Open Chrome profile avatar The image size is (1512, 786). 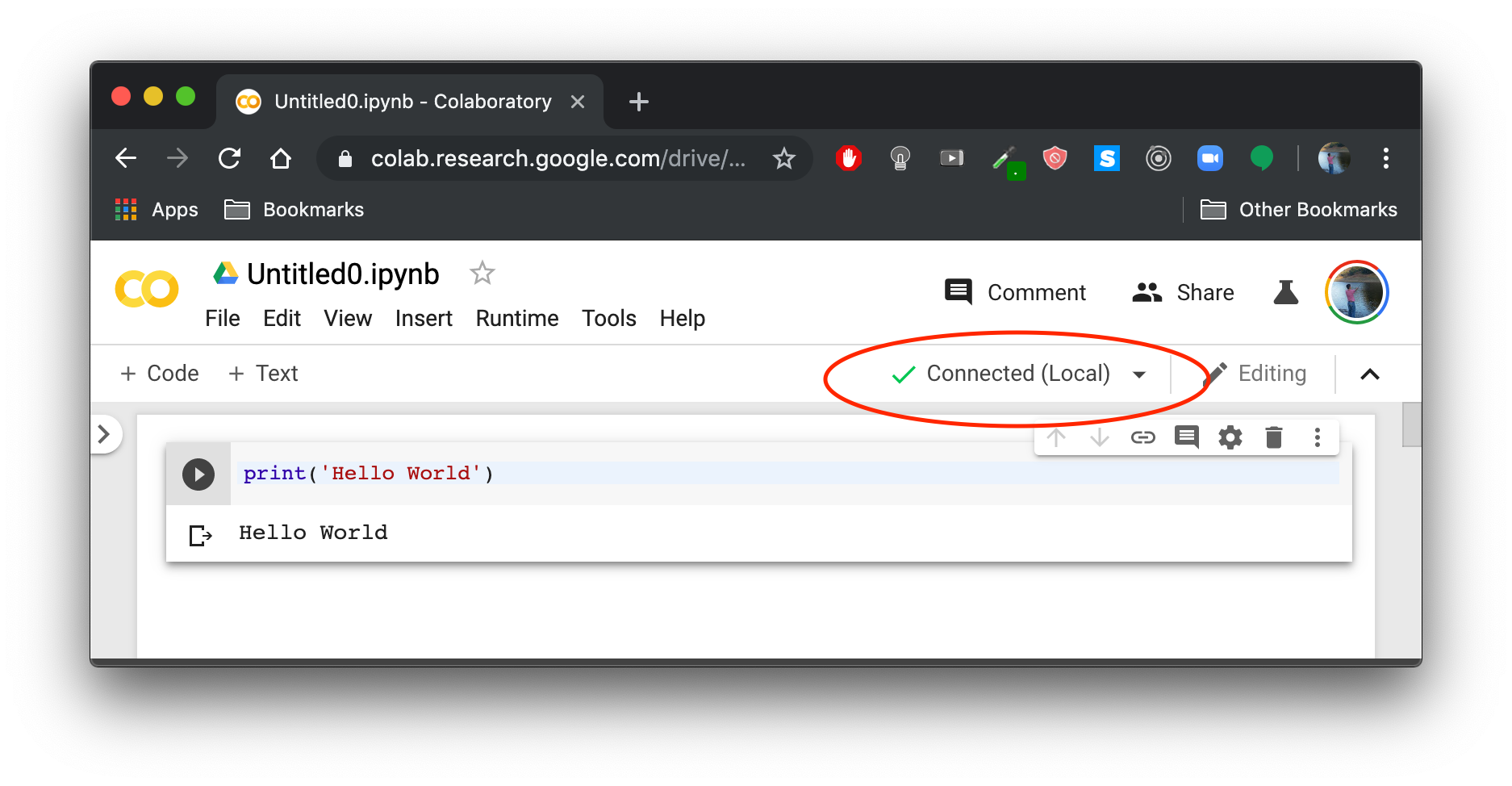(1334, 158)
